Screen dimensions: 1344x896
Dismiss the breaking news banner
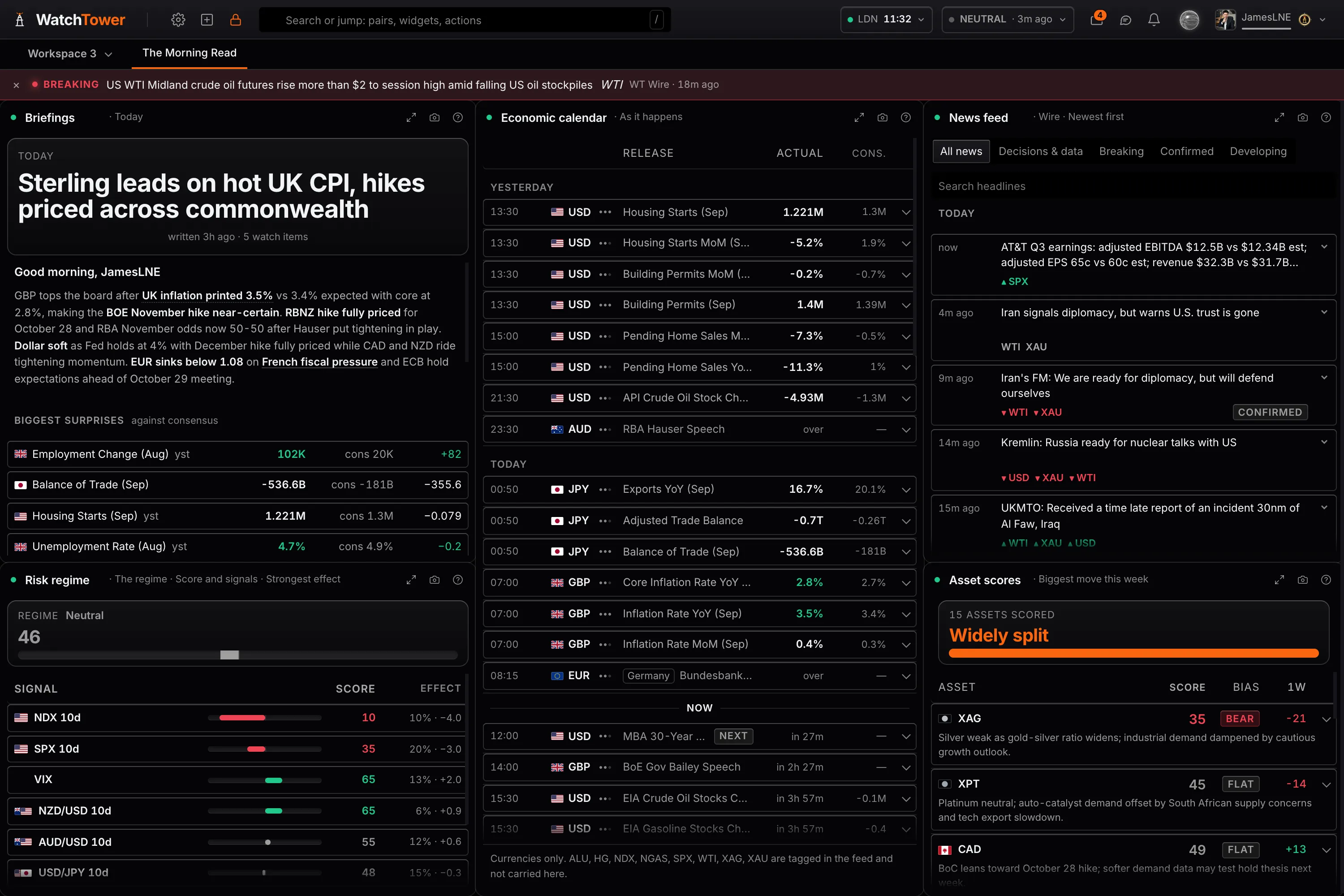pyautogui.click(x=17, y=85)
